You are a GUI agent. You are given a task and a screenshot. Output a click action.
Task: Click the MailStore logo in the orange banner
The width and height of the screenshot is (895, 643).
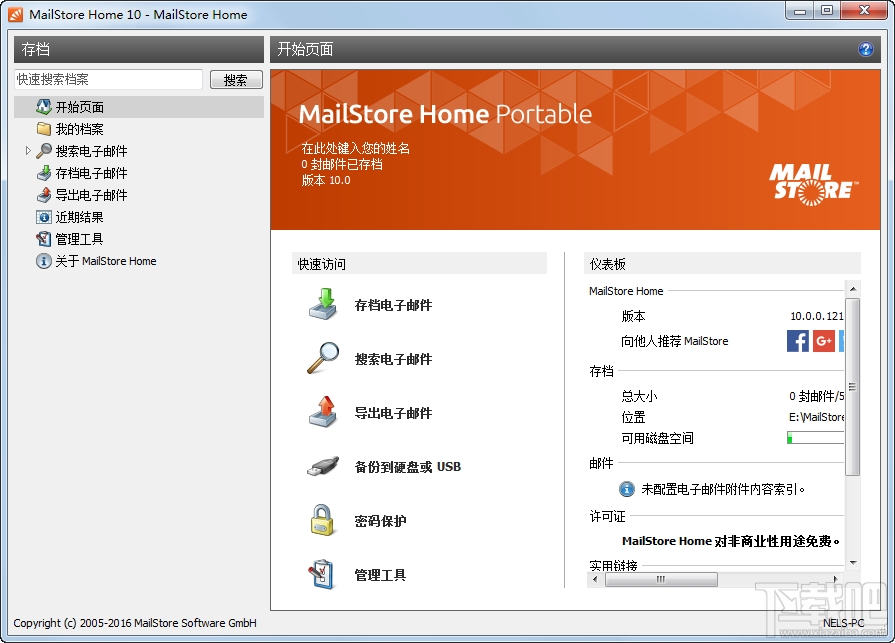pyautogui.click(x=812, y=184)
